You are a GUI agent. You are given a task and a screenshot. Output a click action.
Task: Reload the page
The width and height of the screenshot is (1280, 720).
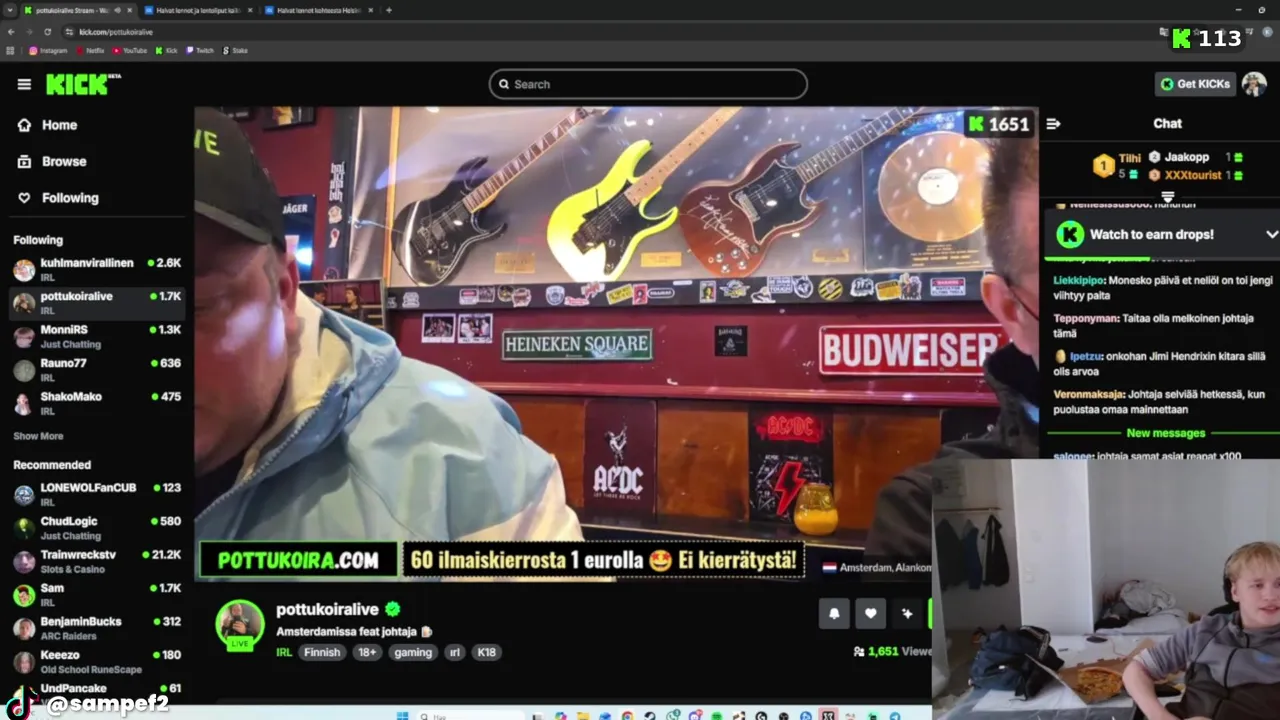(47, 32)
